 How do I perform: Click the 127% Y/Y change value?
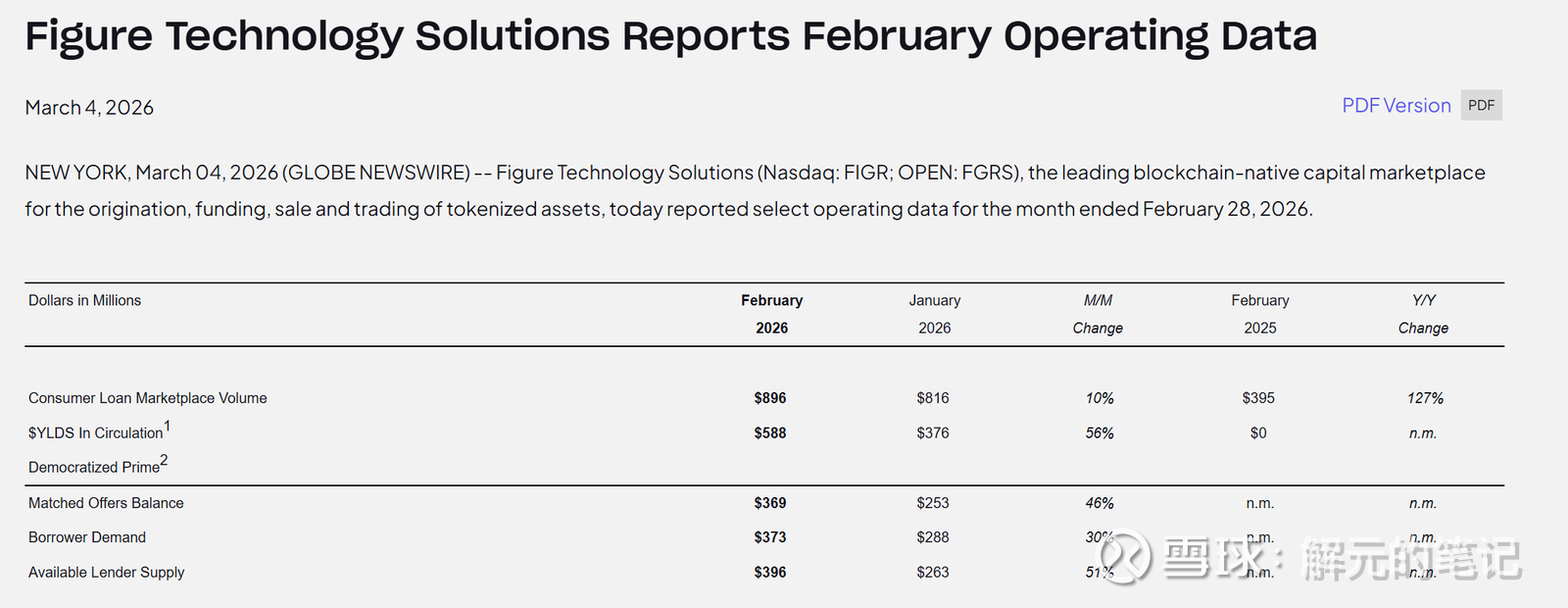(x=1425, y=398)
